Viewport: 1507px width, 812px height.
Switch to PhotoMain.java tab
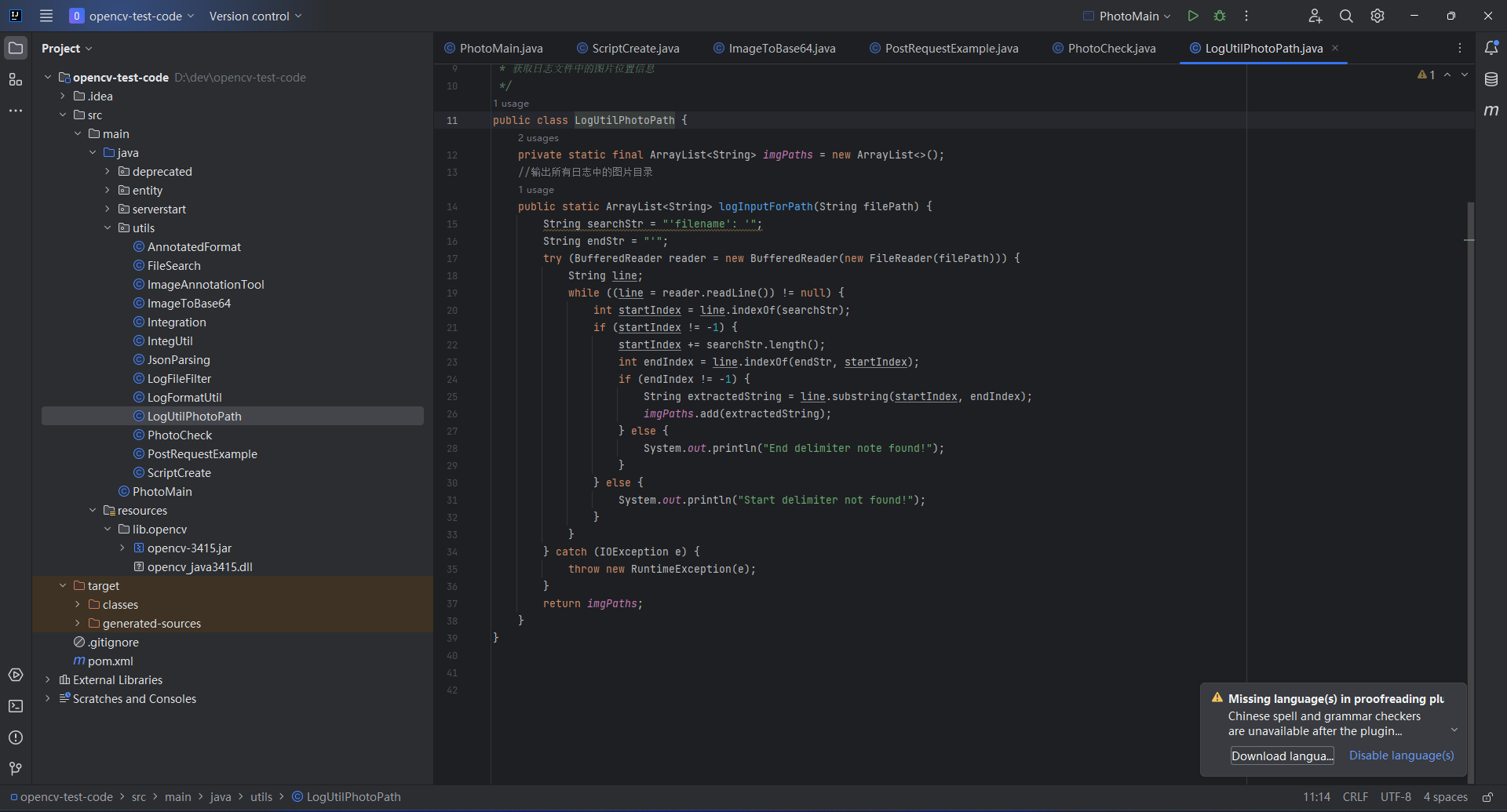493,48
